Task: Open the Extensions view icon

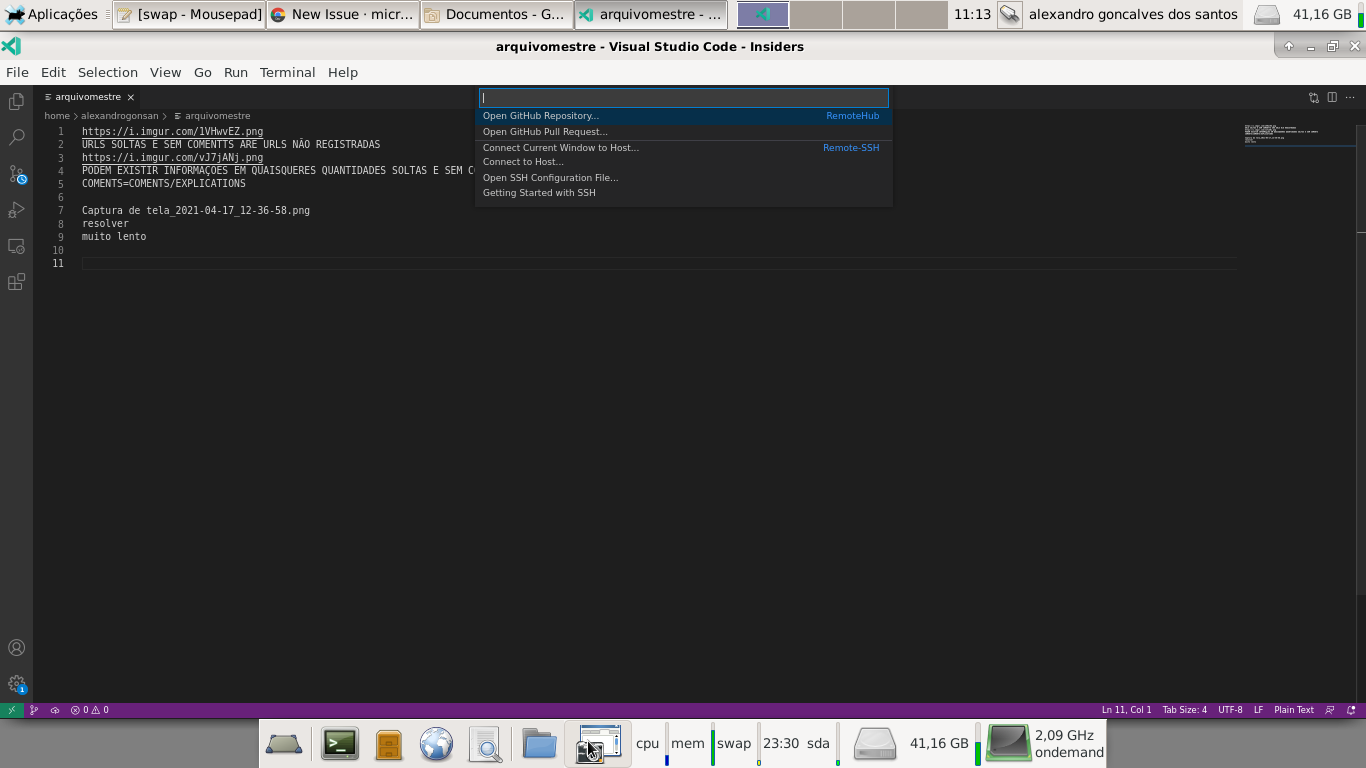Action: tap(16, 282)
